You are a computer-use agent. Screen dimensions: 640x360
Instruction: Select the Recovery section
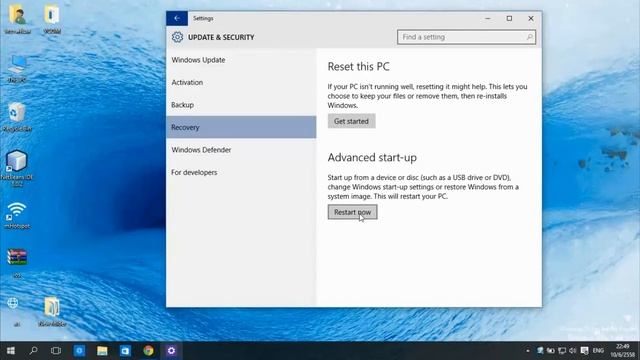pos(241,127)
